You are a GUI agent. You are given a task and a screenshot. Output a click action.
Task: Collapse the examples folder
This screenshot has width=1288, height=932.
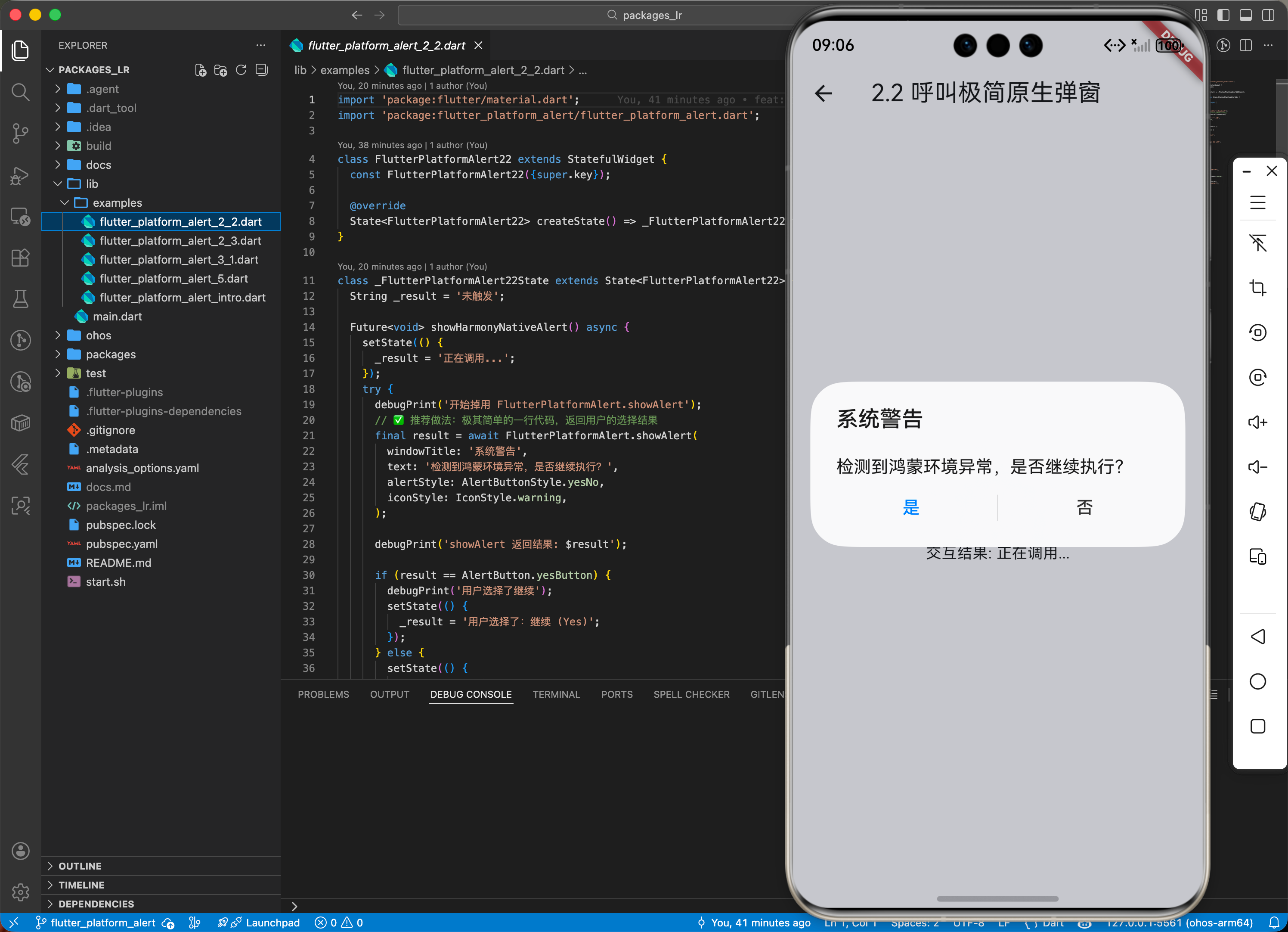117,203
